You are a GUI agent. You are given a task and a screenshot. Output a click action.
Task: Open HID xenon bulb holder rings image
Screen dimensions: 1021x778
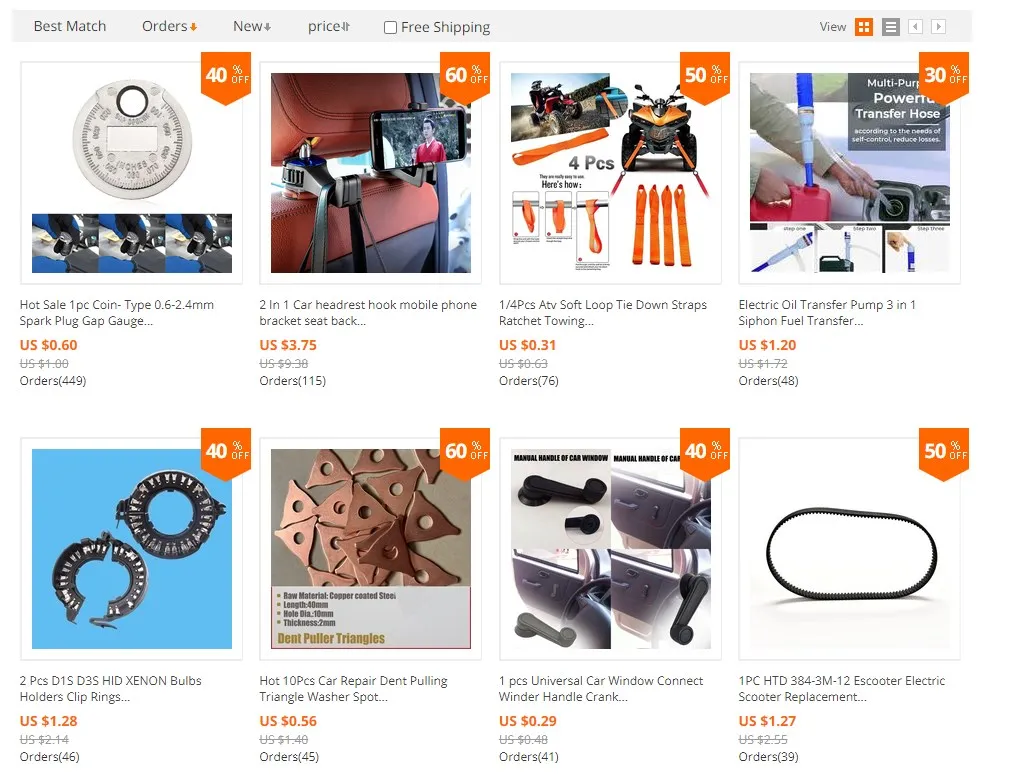132,549
